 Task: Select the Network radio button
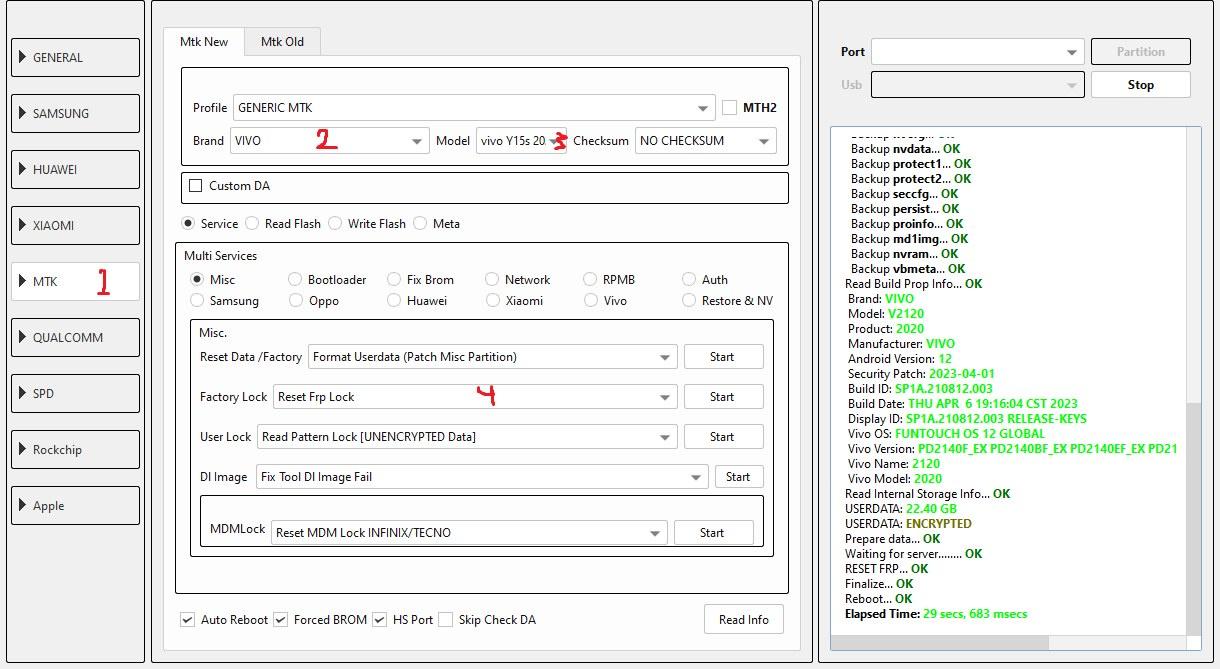point(492,279)
